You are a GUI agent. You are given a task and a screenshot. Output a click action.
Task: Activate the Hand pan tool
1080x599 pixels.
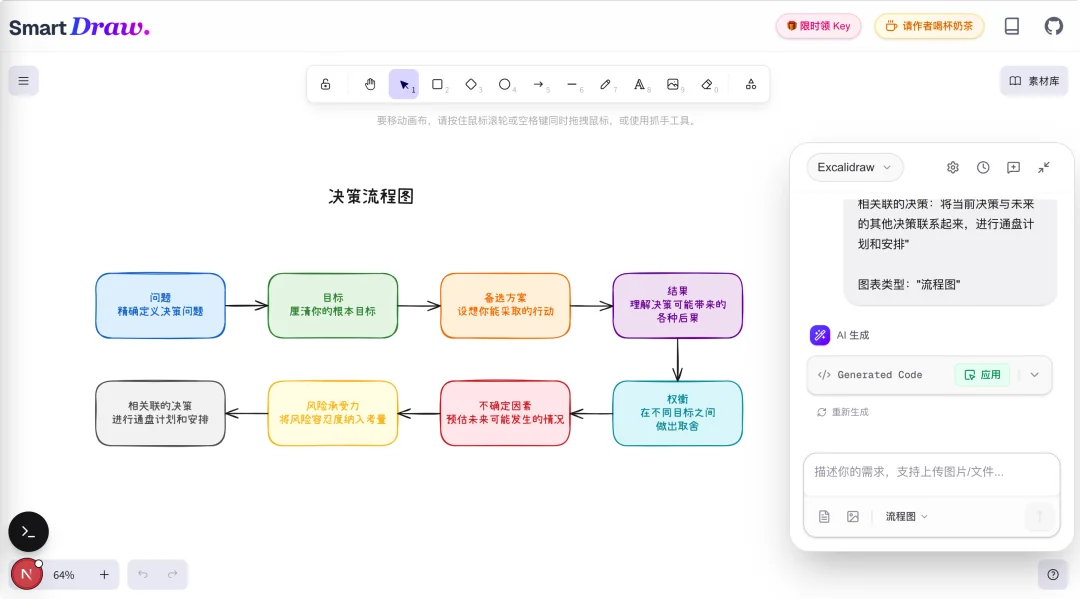[x=370, y=84]
